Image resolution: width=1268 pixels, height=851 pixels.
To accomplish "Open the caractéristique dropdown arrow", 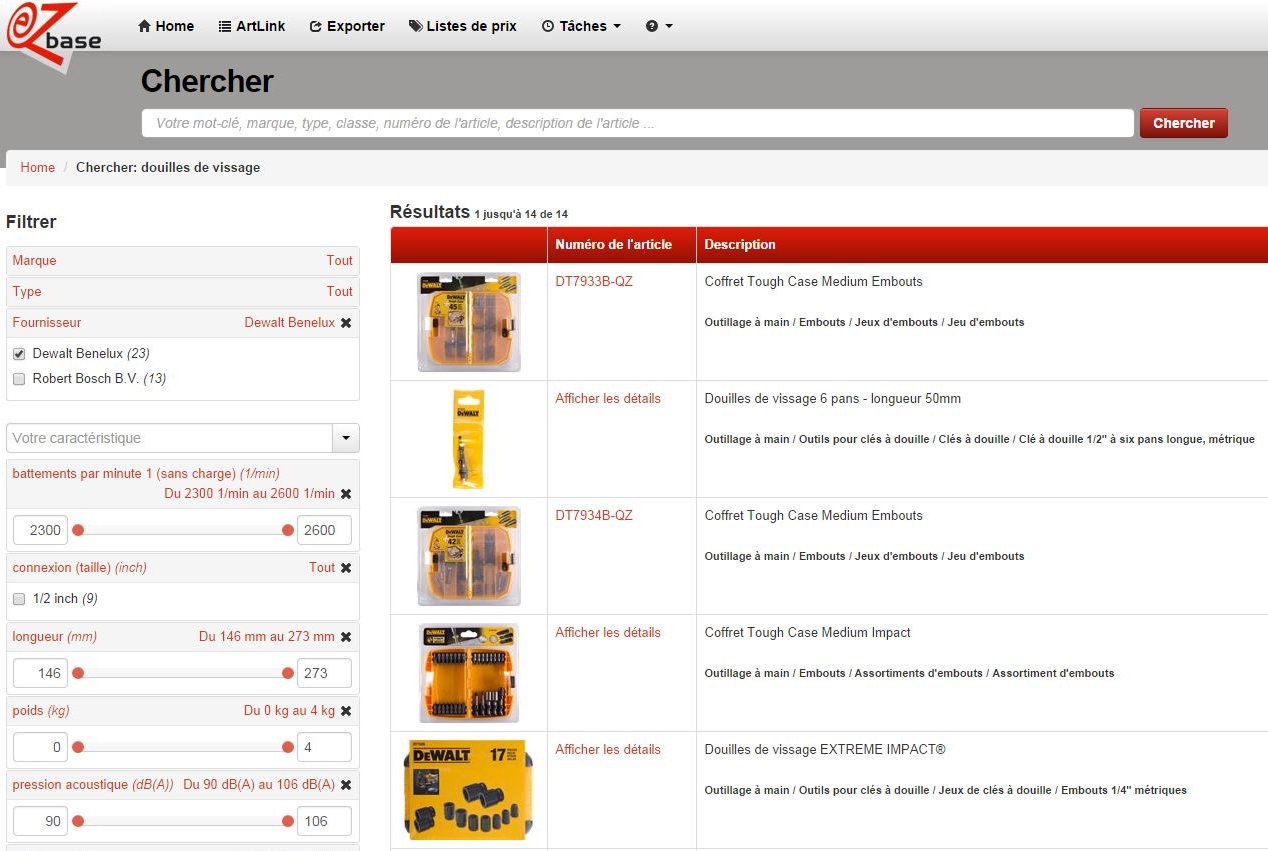I will [x=346, y=438].
